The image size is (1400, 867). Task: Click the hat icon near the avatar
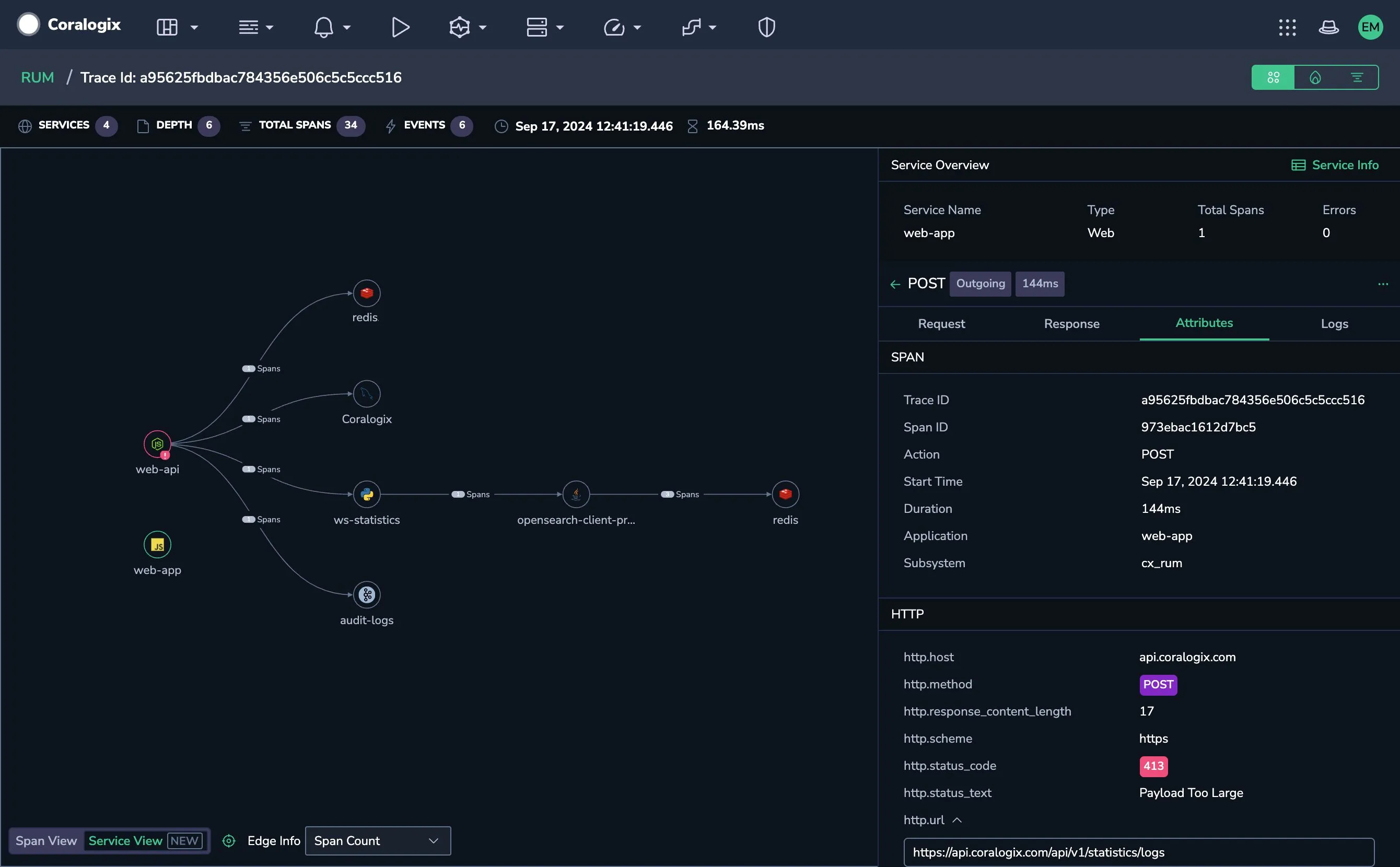point(1328,27)
